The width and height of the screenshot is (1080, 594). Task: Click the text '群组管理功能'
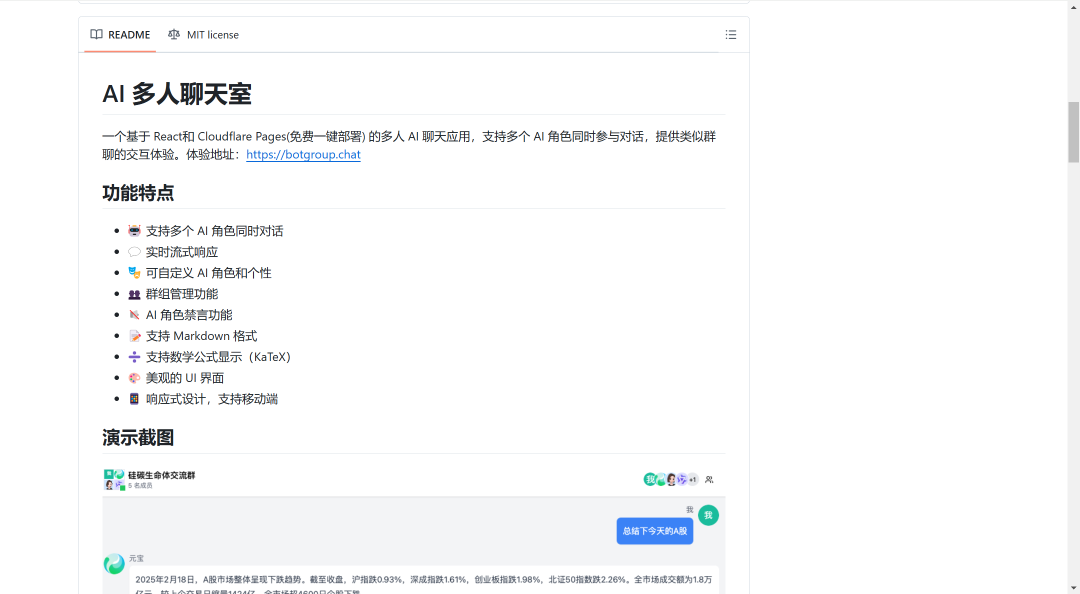[182, 294]
